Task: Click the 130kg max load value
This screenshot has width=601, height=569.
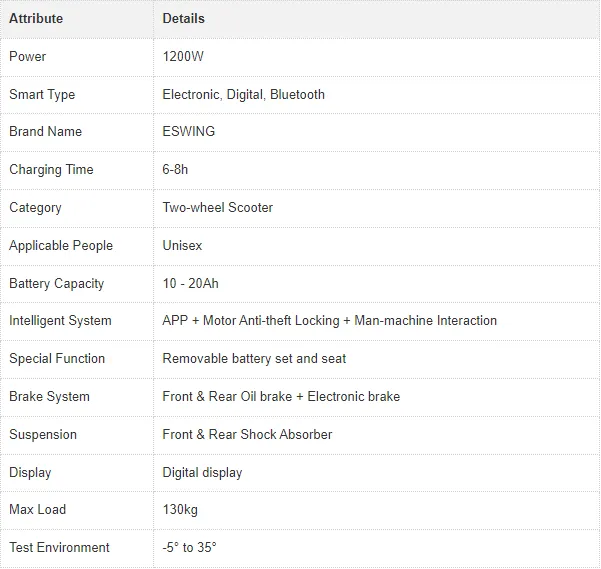Action: (180, 510)
